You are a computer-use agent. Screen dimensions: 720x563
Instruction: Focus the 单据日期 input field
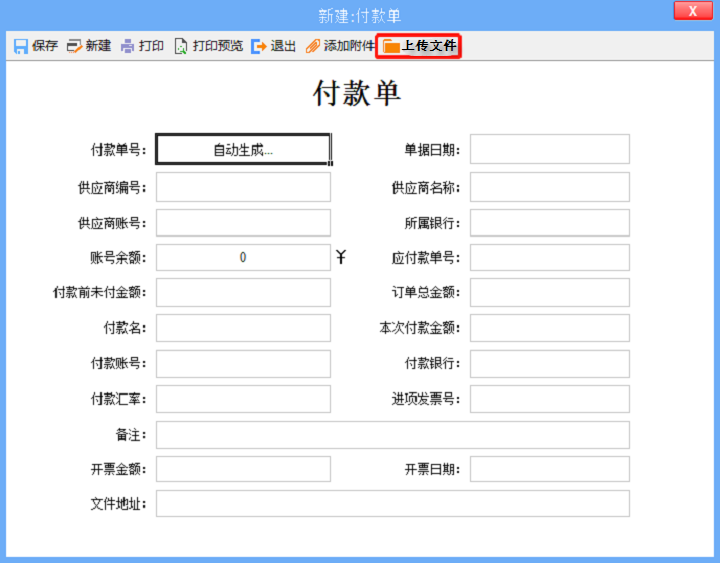(x=550, y=149)
